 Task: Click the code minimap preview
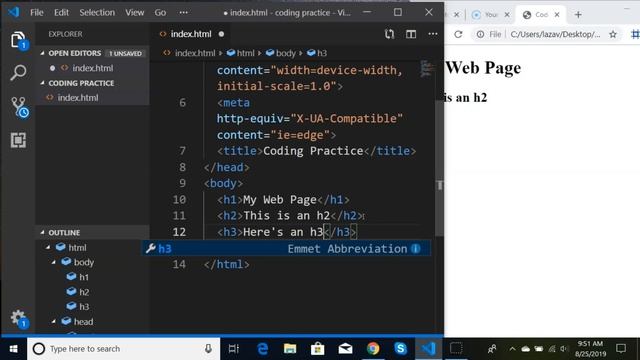point(427,69)
